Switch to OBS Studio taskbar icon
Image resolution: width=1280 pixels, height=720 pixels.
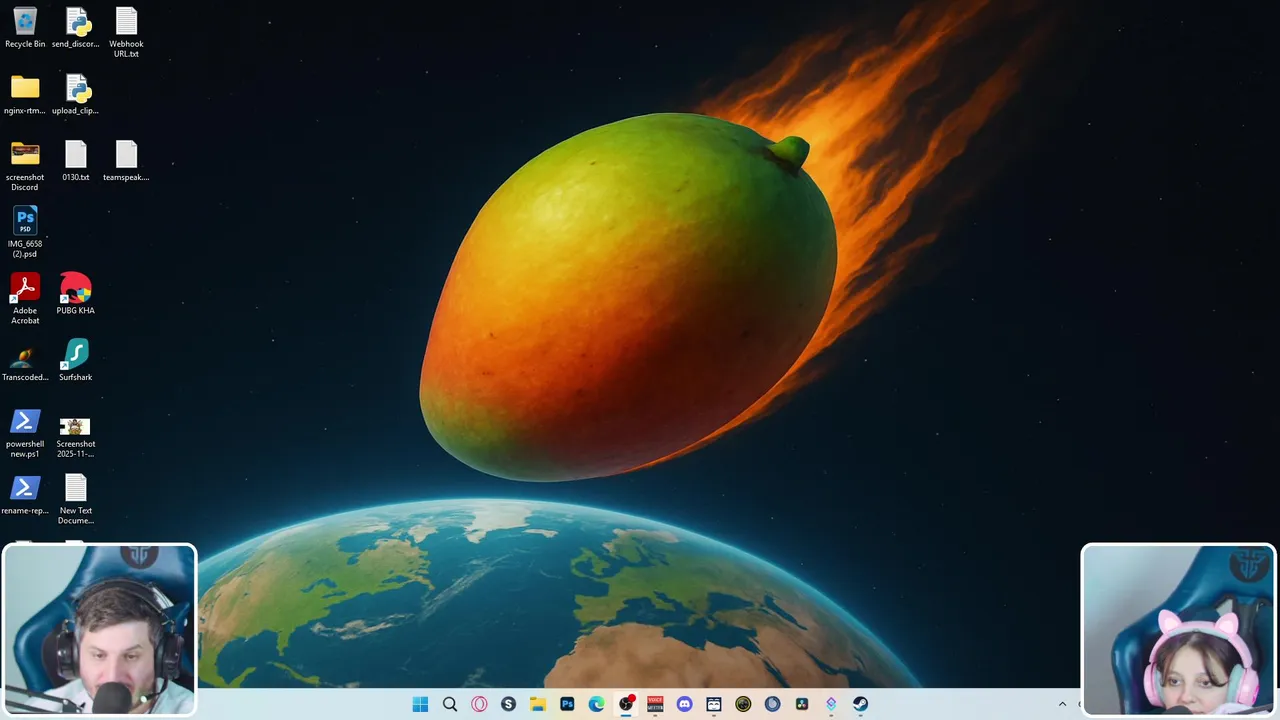626,704
